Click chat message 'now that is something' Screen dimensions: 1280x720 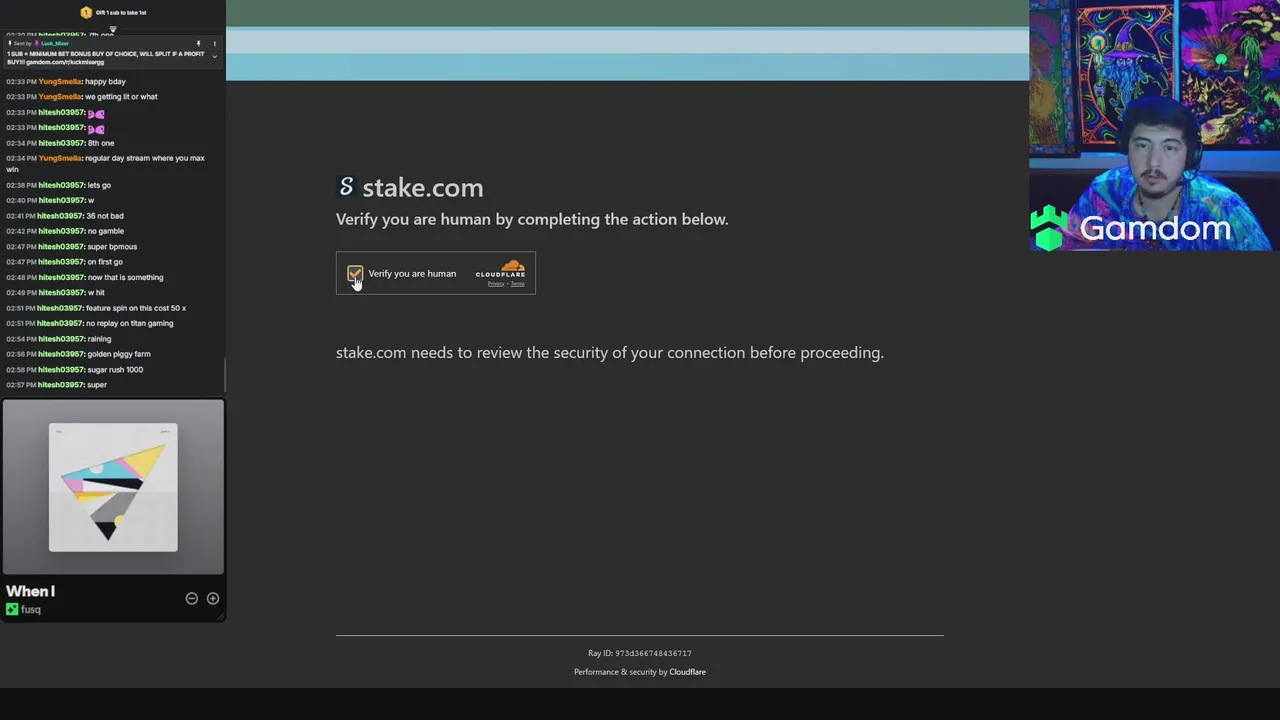click(125, 277)
